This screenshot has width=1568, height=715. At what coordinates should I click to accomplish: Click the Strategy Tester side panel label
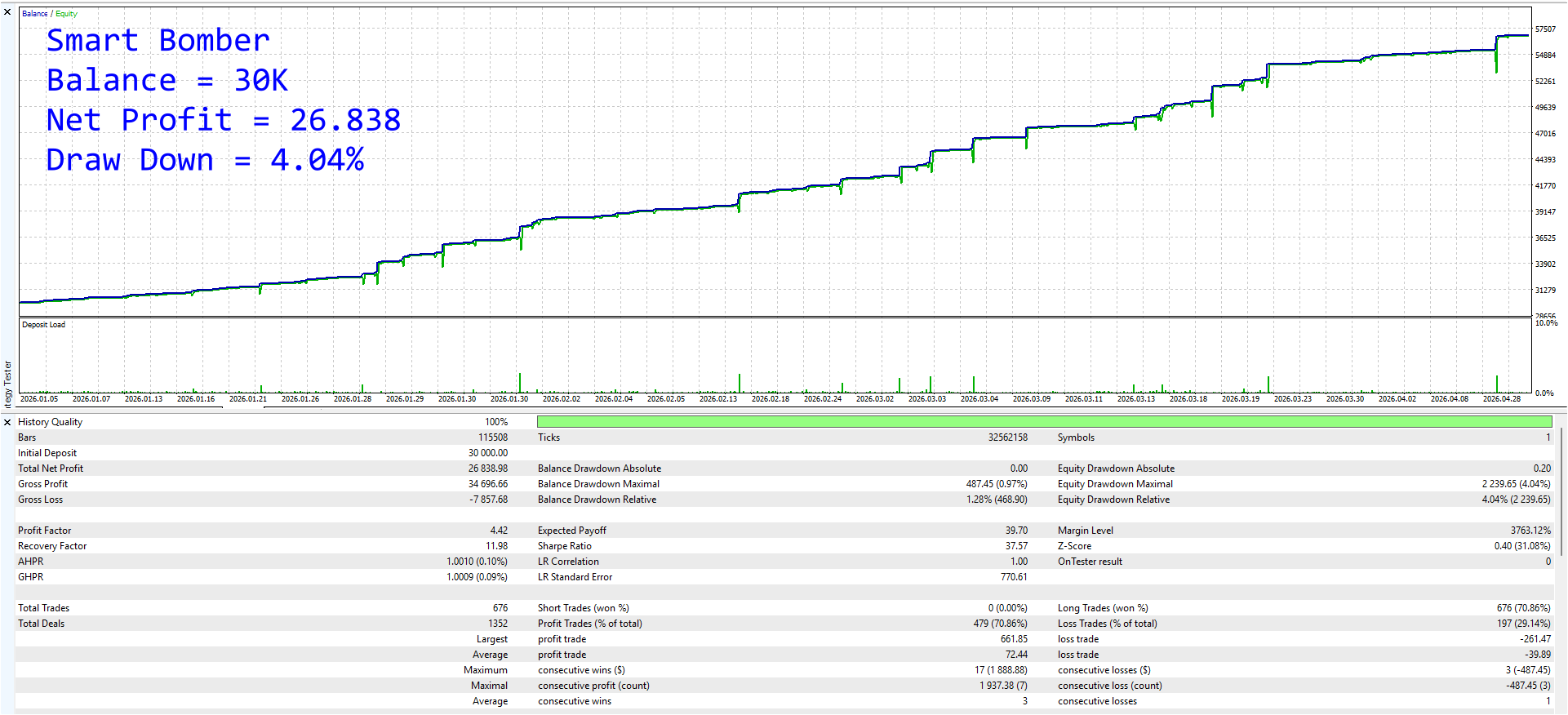[7, 384]
